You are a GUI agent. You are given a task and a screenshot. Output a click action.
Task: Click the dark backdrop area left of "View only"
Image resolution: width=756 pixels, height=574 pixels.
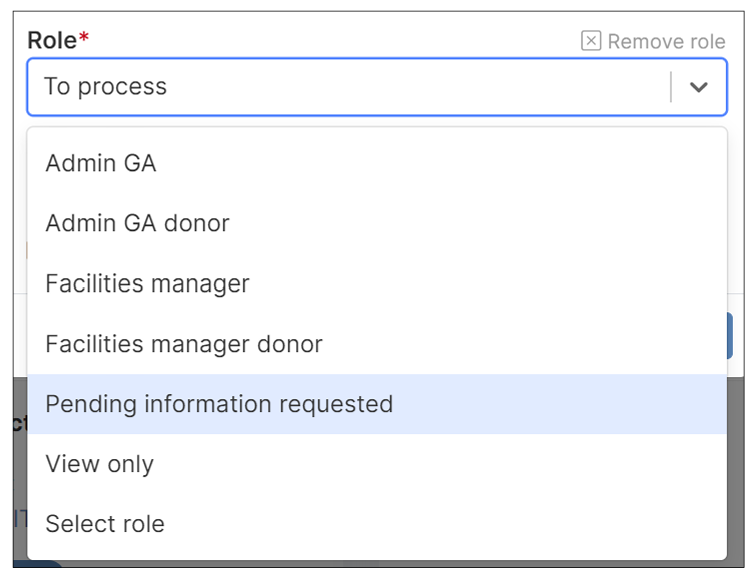click(19, 464)
